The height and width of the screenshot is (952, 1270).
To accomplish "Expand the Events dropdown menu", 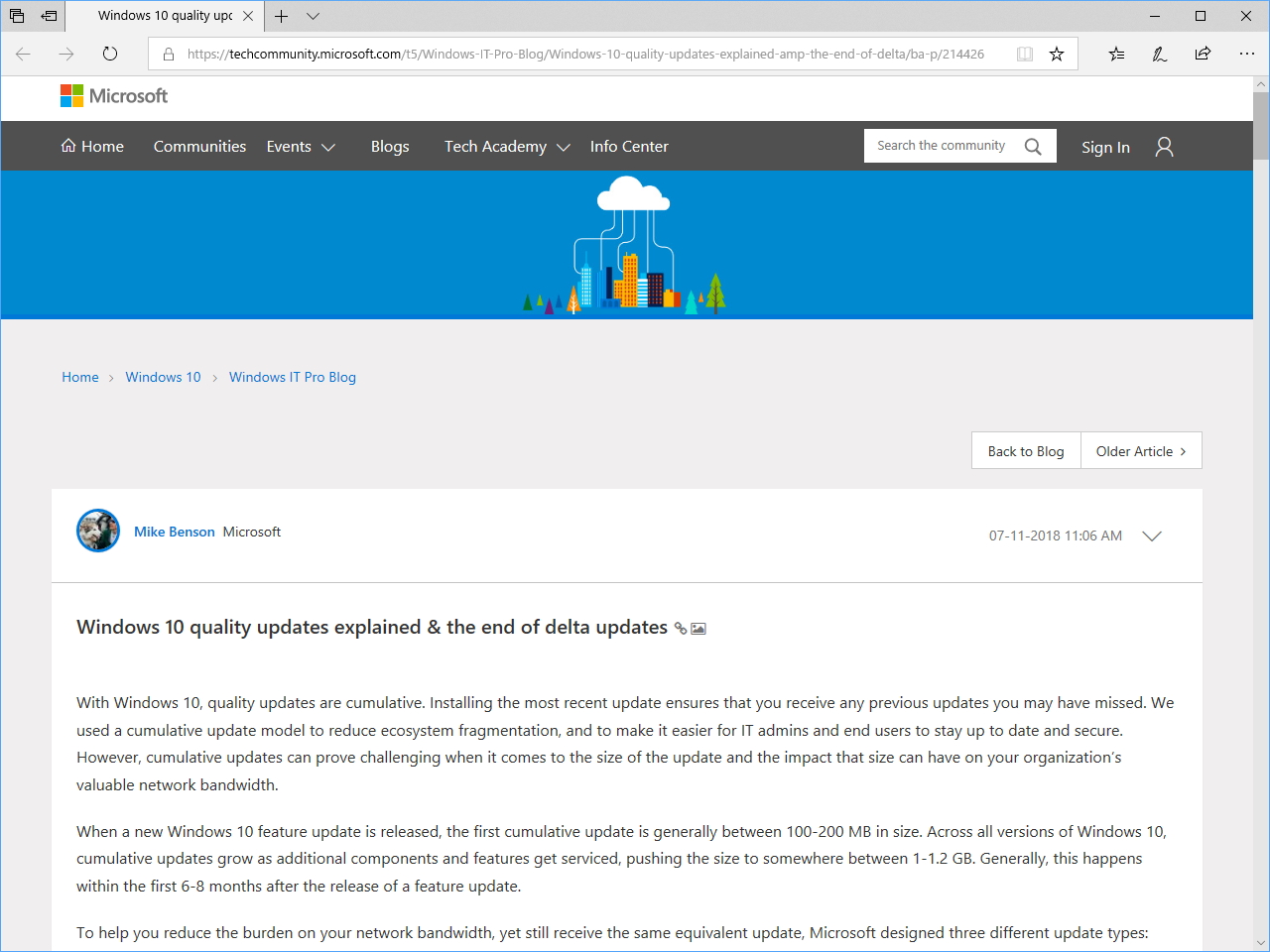I will 301,147.
